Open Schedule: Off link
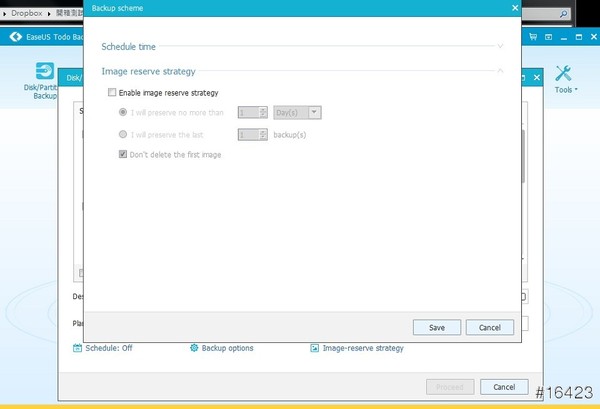The width and height of the screenshot is (600, 409). (x=109, y=348)
